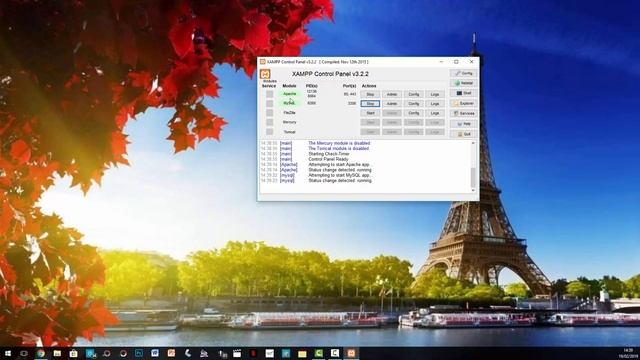
Task: Click the 'XAMPP Control Panel v3.2.2' heading
Action: click(330, 74)
